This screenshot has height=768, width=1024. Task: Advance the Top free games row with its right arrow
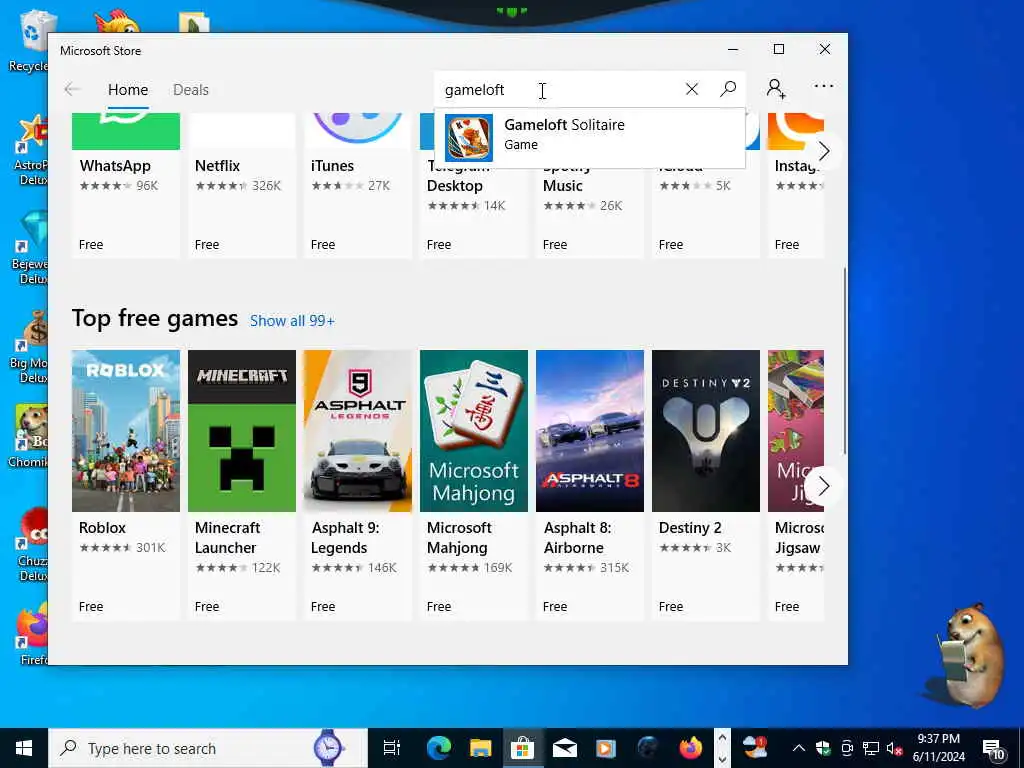coord(824,486)
